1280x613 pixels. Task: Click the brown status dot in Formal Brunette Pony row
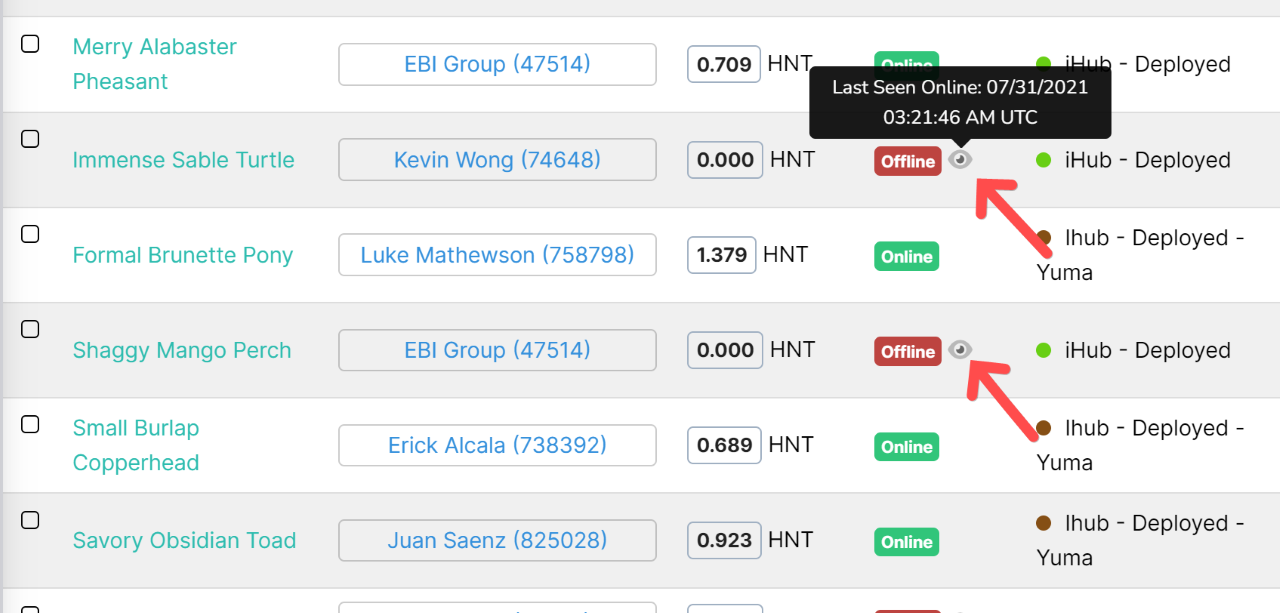(1044, 238)
